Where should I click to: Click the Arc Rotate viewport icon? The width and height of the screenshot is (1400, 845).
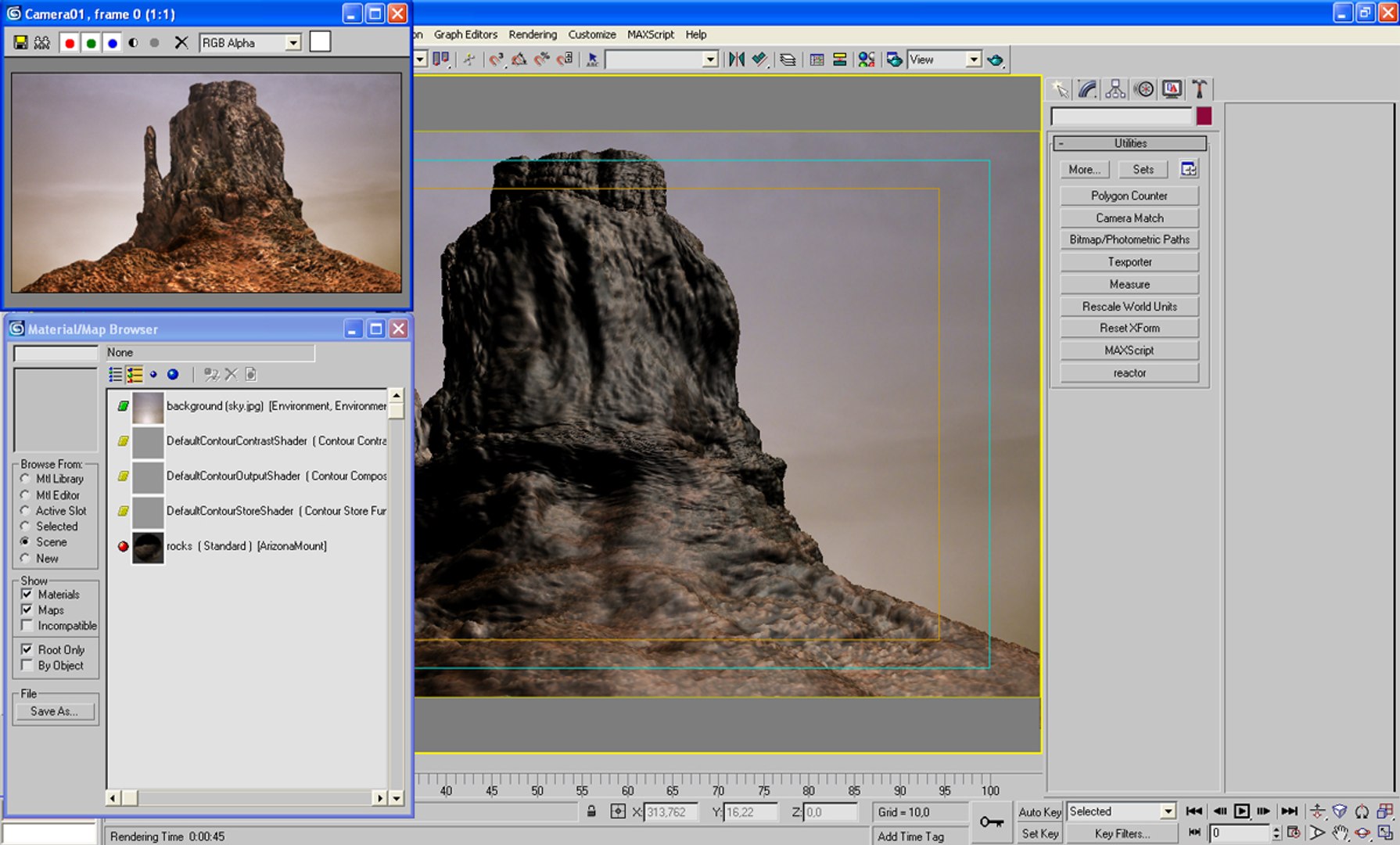pos(1362,833)
